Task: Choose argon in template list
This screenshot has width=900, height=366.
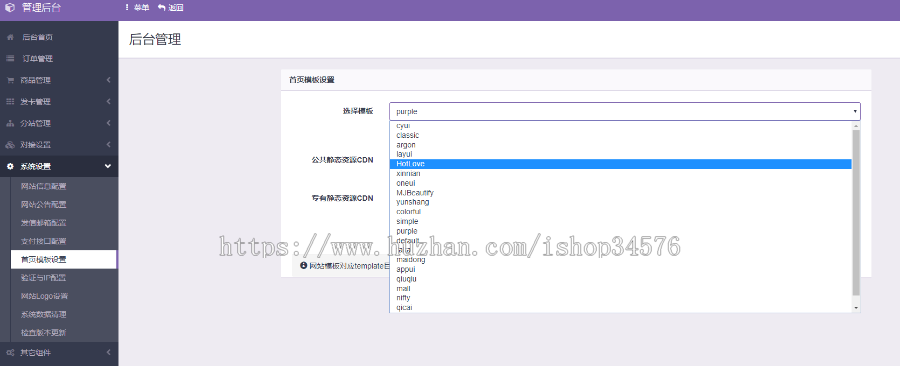Action: pyautogui.click(x=620, y=145)
